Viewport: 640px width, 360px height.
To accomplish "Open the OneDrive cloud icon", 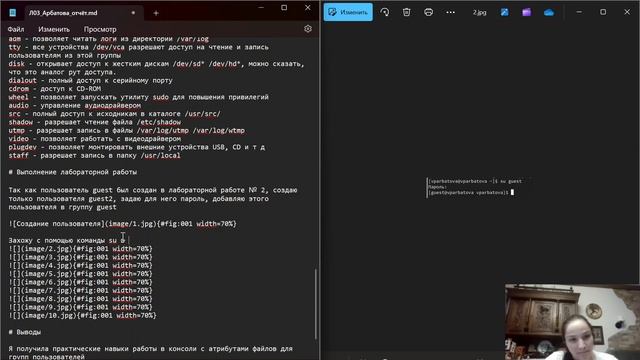I will 549,13.
